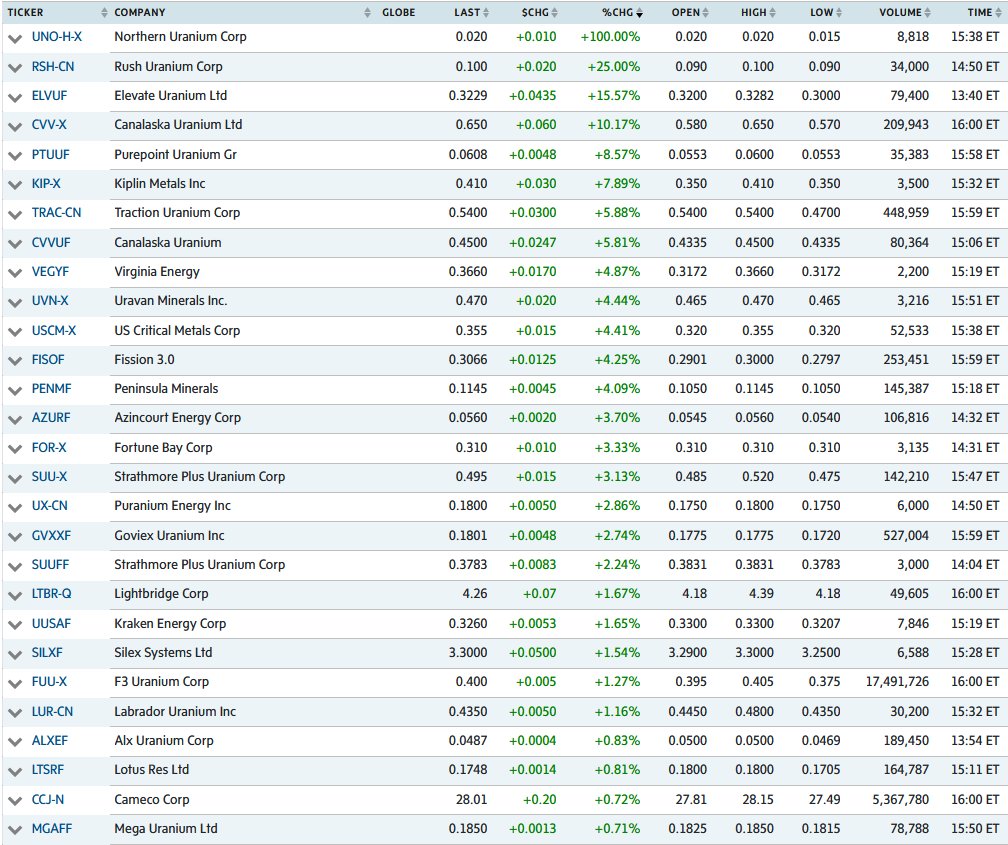Expand the FISOF row chevron
This screenshot has height=845, width=1008.
click(x=15, y=361)
